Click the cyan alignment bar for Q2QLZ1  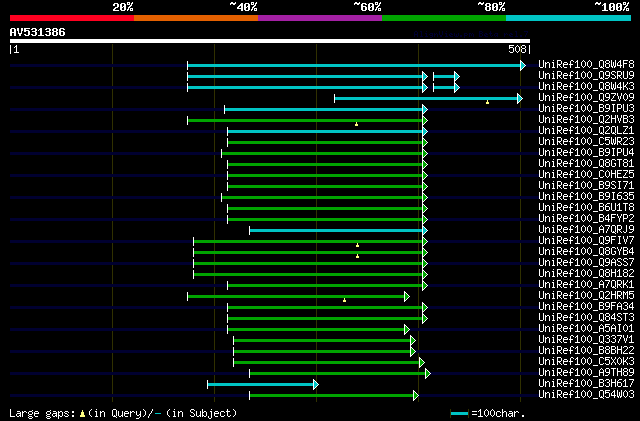click(324, 131)
